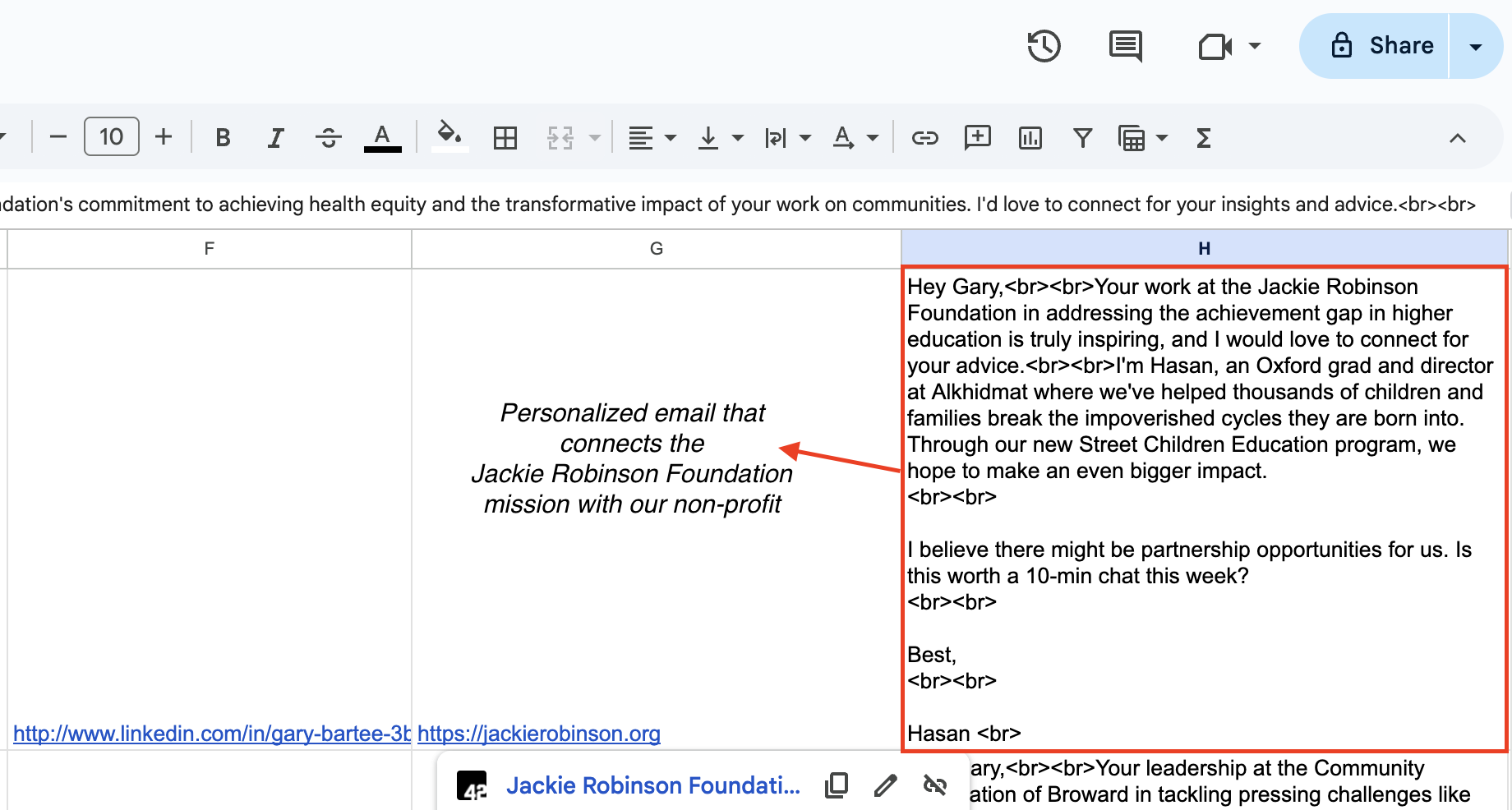
Task: Decrease font size with minus button
Action: (58, 137)
